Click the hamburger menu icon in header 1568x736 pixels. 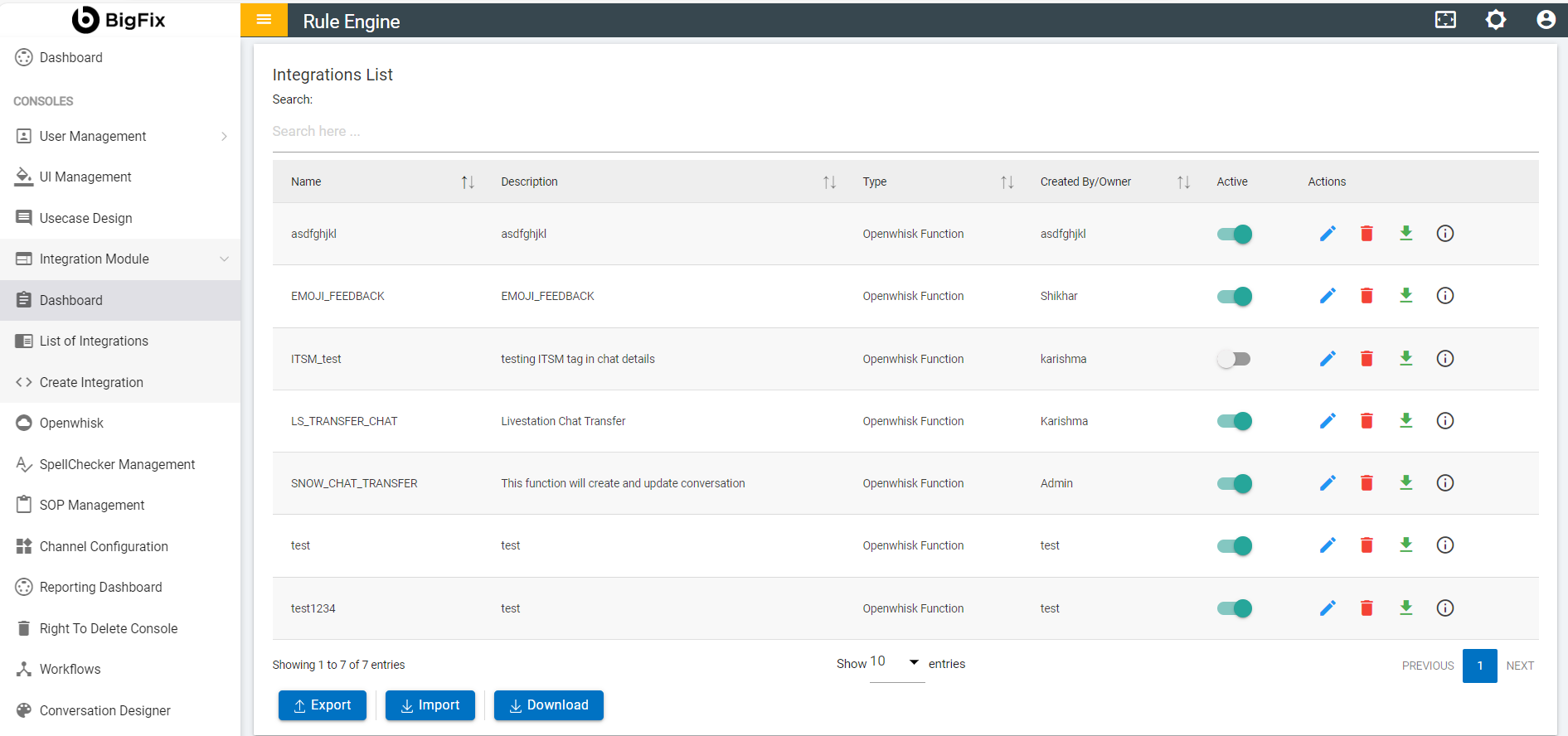pyautogui.click(x=264, y=20)
